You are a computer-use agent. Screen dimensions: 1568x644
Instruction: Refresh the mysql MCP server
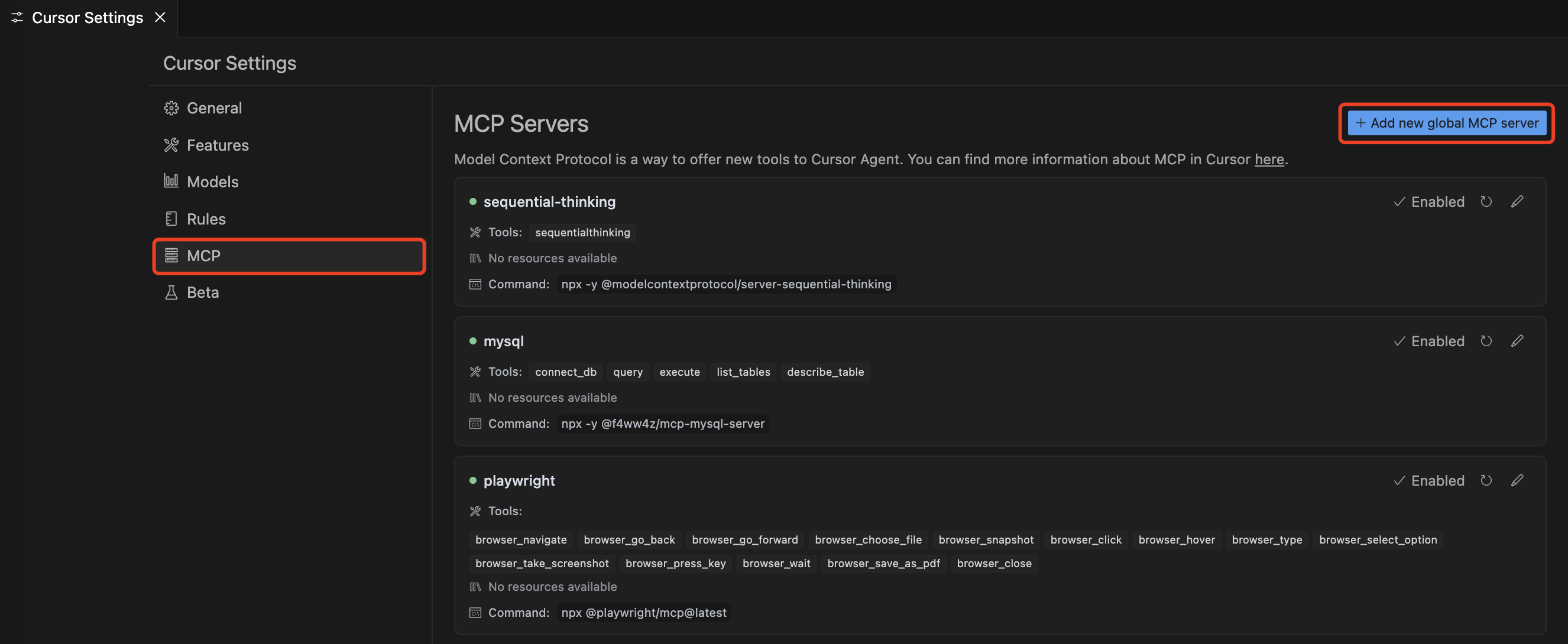coord(1486,341)
